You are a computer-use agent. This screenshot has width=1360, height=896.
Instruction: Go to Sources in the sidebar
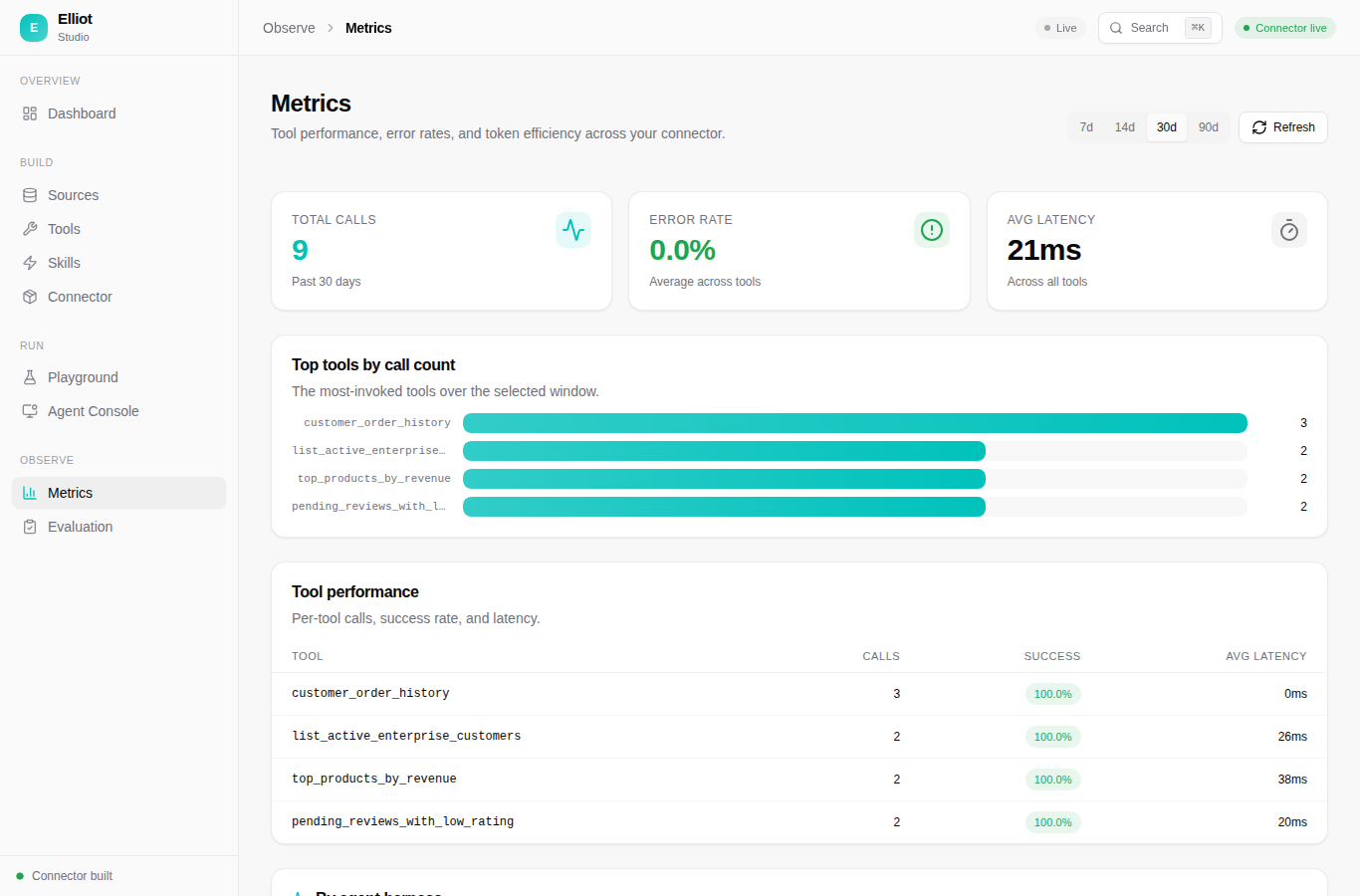coord(118,195)
